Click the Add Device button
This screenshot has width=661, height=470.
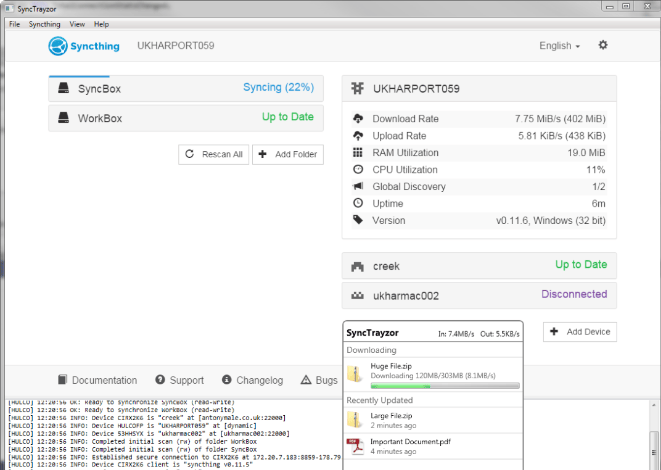coord(580,332)
